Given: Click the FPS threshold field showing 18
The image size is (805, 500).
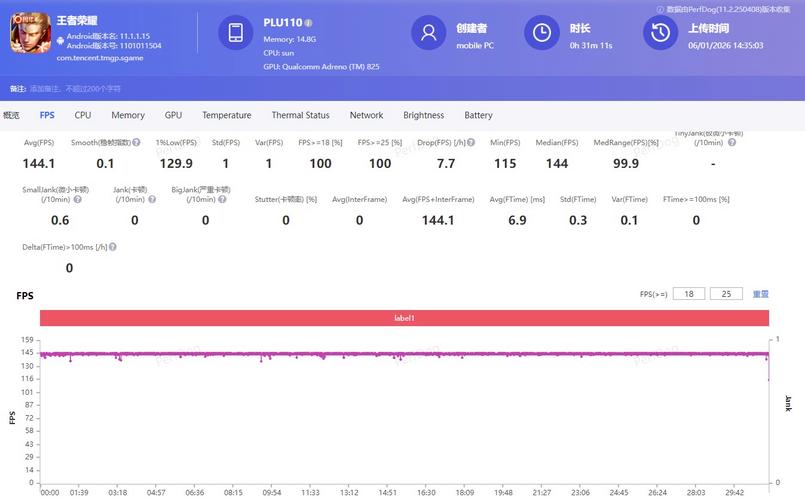Looking at the screenshot, I should pos(688,294).
